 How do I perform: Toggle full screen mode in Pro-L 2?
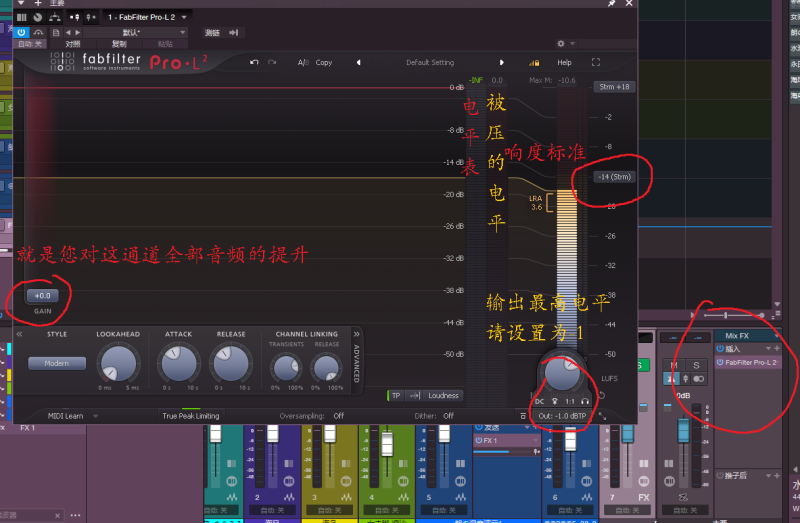(x=596, y=62)
